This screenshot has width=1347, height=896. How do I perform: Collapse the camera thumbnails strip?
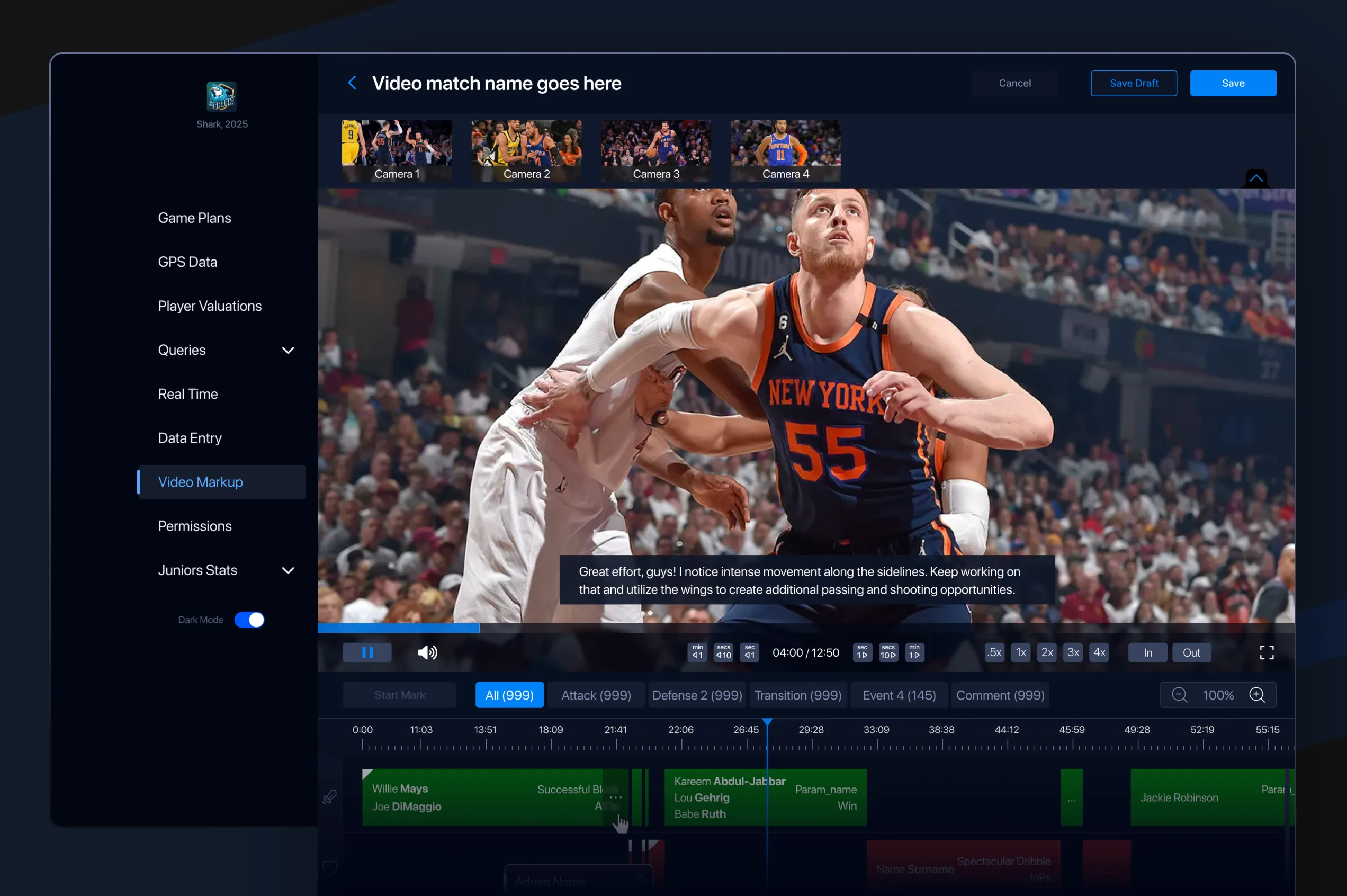click(1255, 178)
